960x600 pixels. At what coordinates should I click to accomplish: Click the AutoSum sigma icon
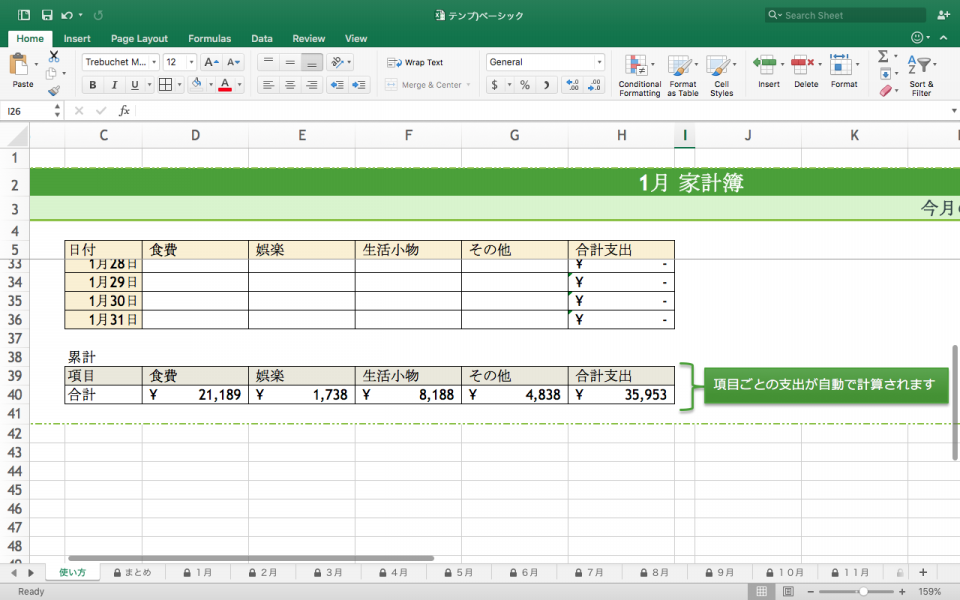884,57
